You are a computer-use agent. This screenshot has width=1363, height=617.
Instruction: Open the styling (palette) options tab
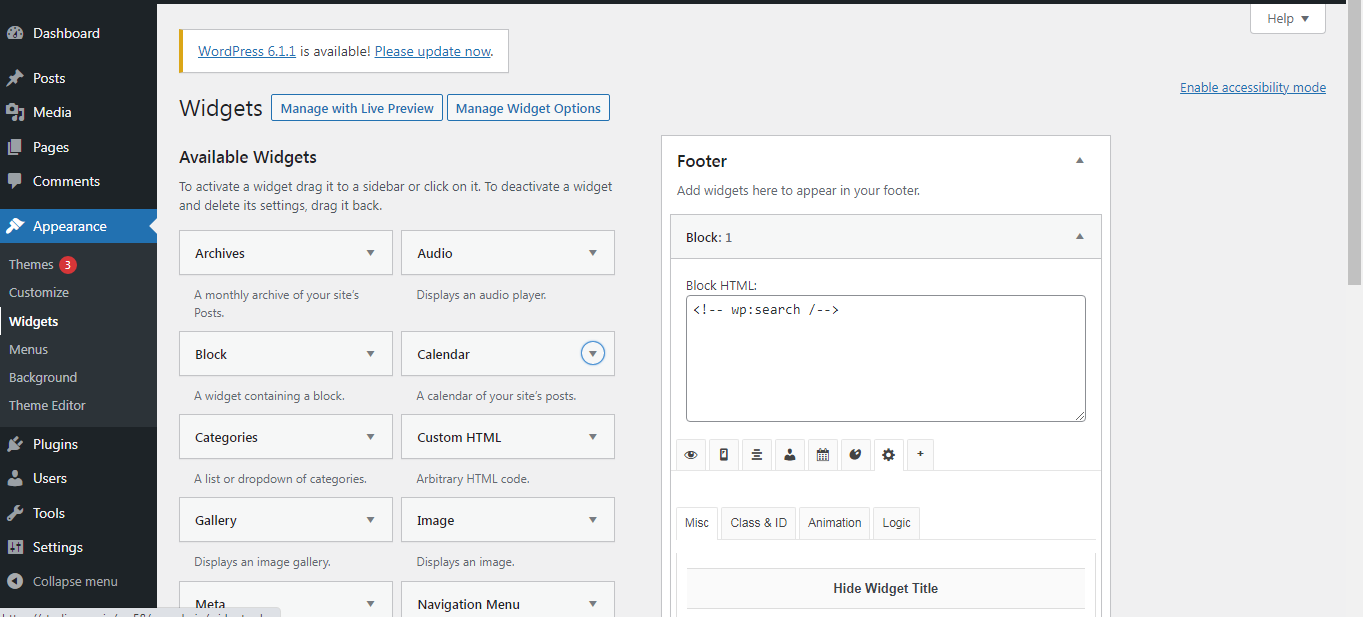click(855, 454)
